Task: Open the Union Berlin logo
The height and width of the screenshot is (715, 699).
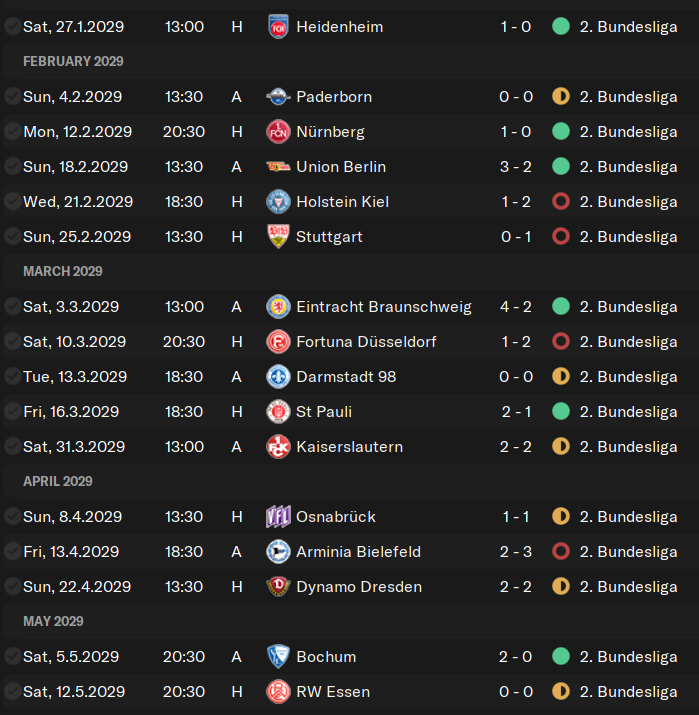Action: click(278, 167)
